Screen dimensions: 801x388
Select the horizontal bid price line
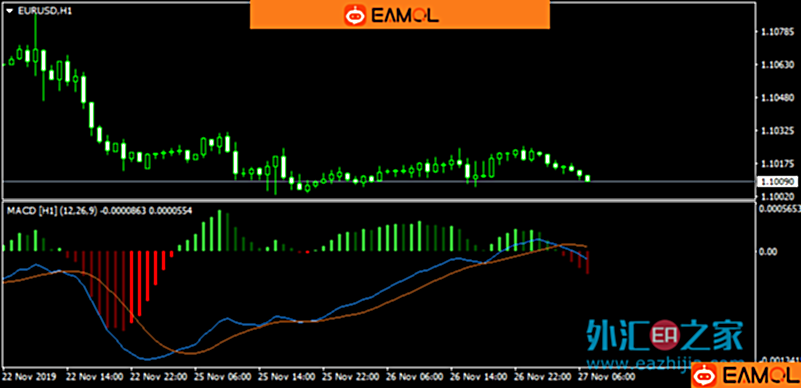[378, 181]
